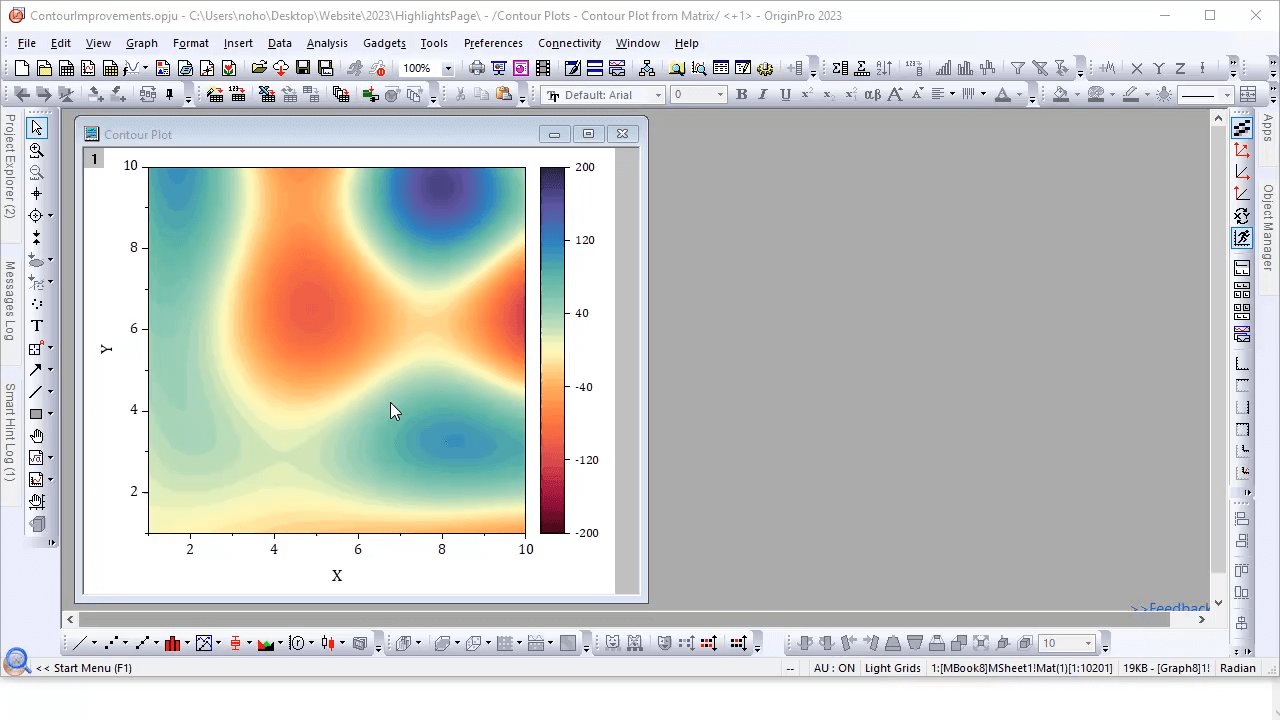
Task: Click the Add Filter funnel icon
Action: tap(1017, 68)
